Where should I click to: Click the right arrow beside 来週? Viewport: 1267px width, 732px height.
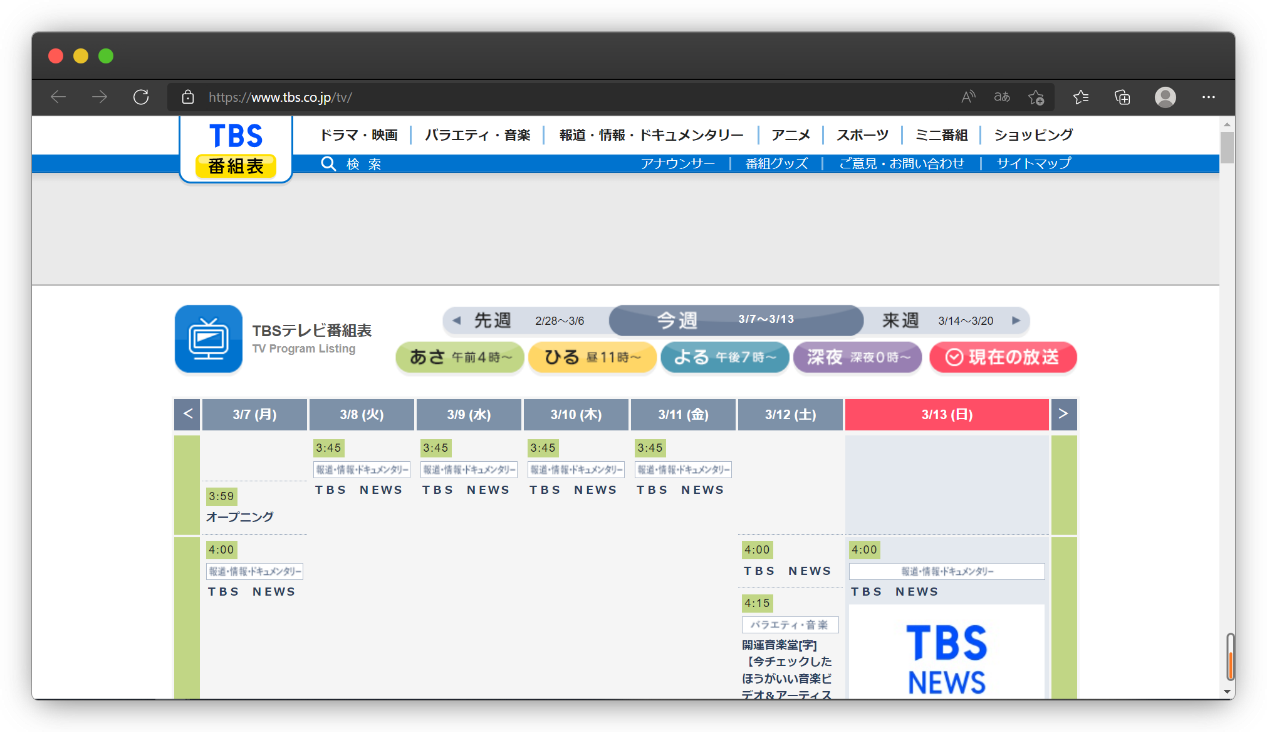coord(1016,321)
